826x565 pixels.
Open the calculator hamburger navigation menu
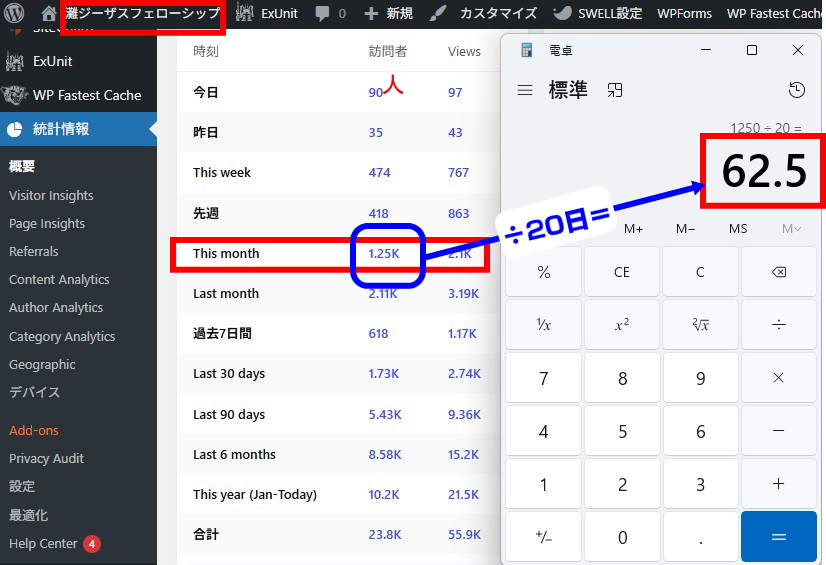point(525,90)
